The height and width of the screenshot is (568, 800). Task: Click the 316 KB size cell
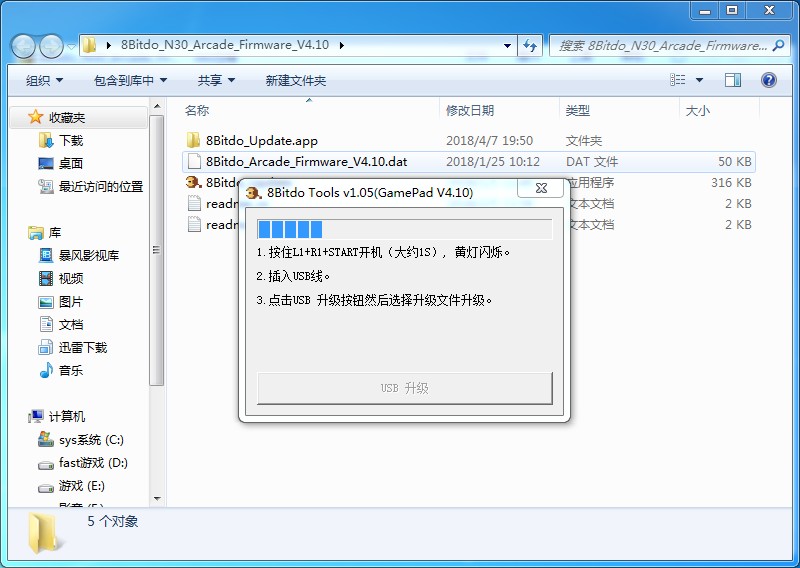coord(731,183)
